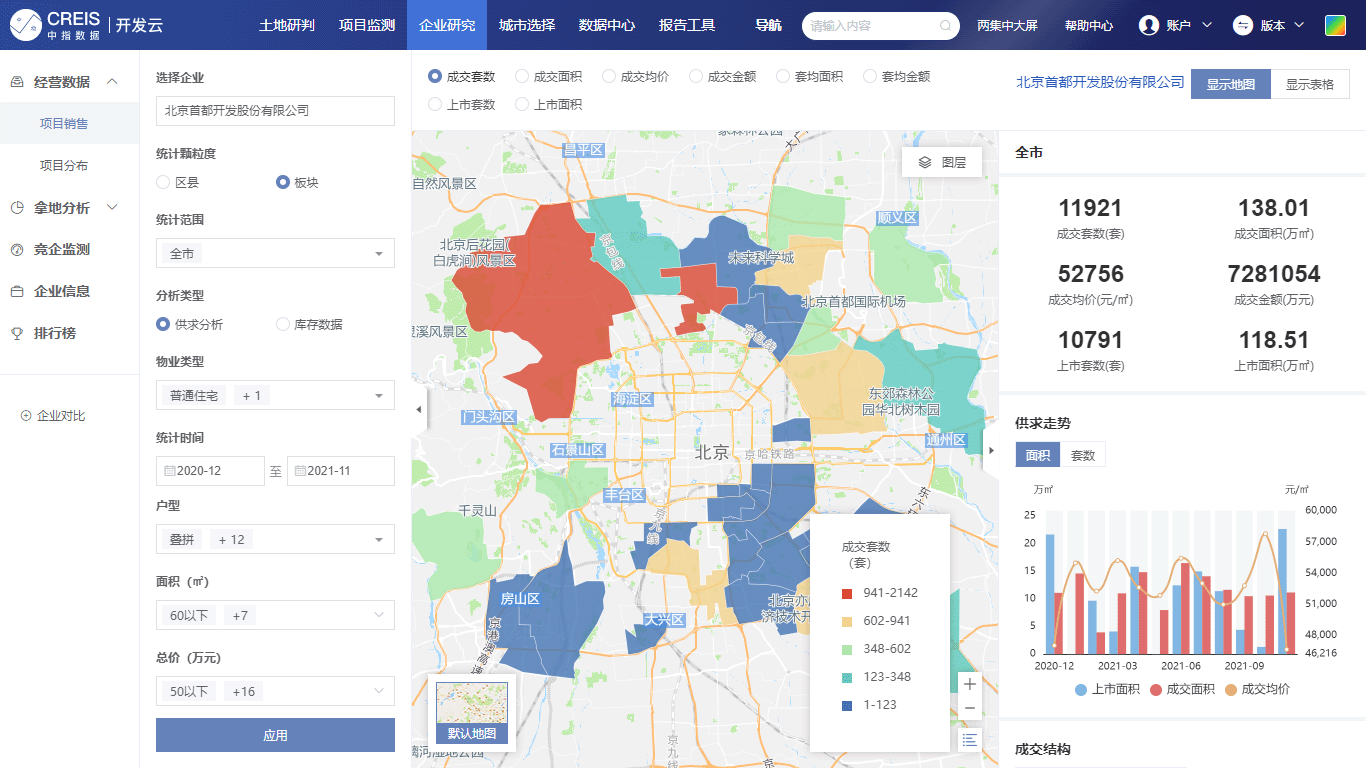Select the 套均金额 radio option
Screen dimensions: 1366x768
click(x=869, y=76)
